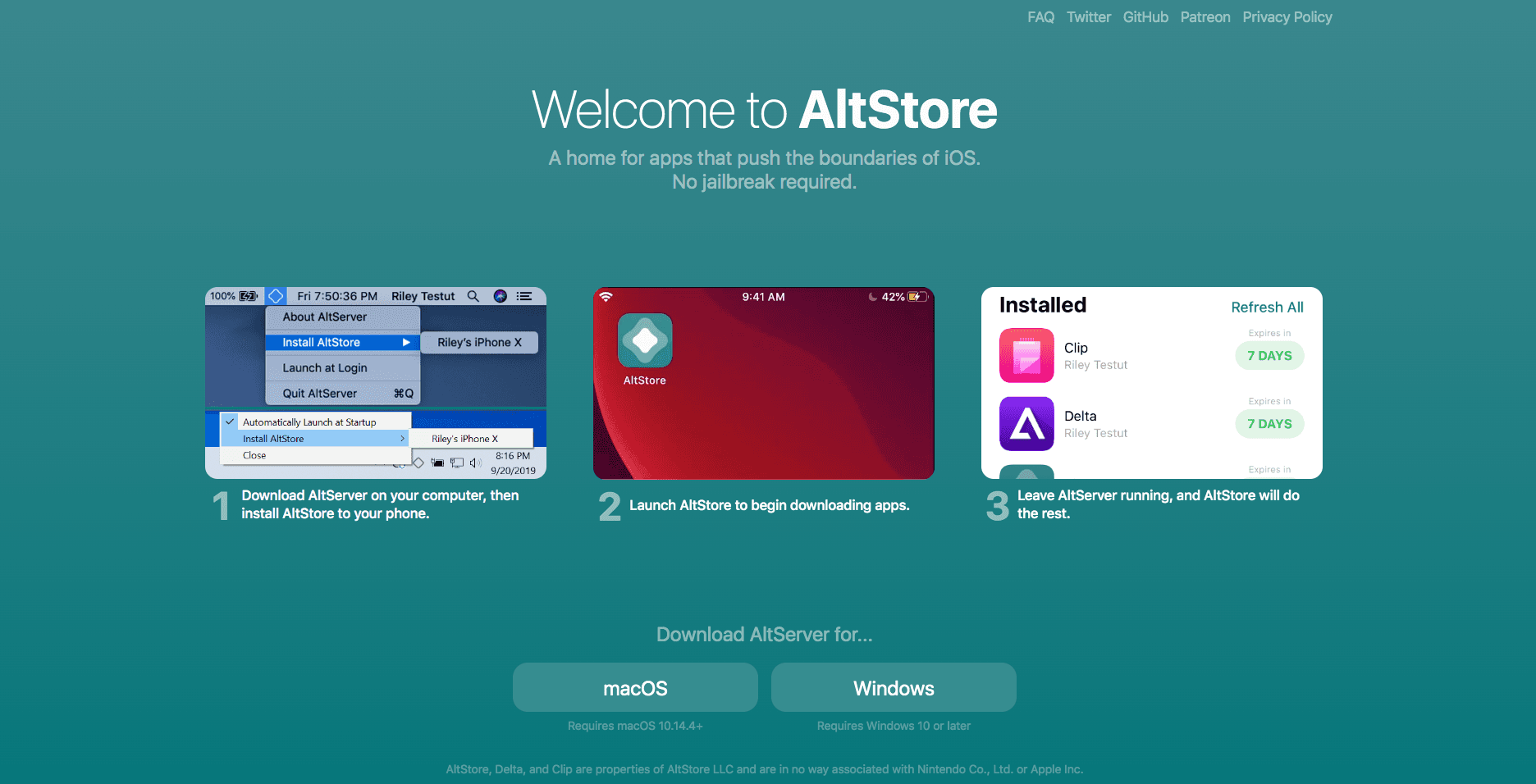Click the Delta app name
This screenshot has width=1536, height=784.
(1080, 416)
